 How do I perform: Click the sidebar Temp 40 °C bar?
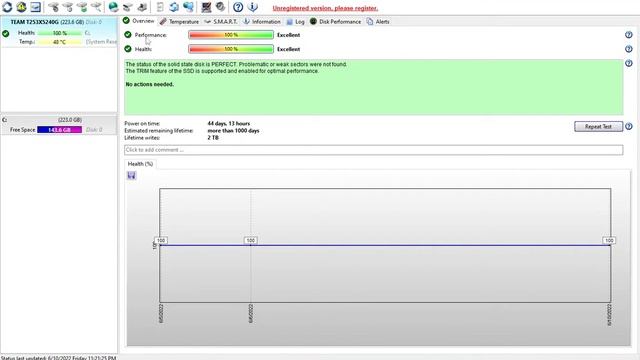[60, 42]
